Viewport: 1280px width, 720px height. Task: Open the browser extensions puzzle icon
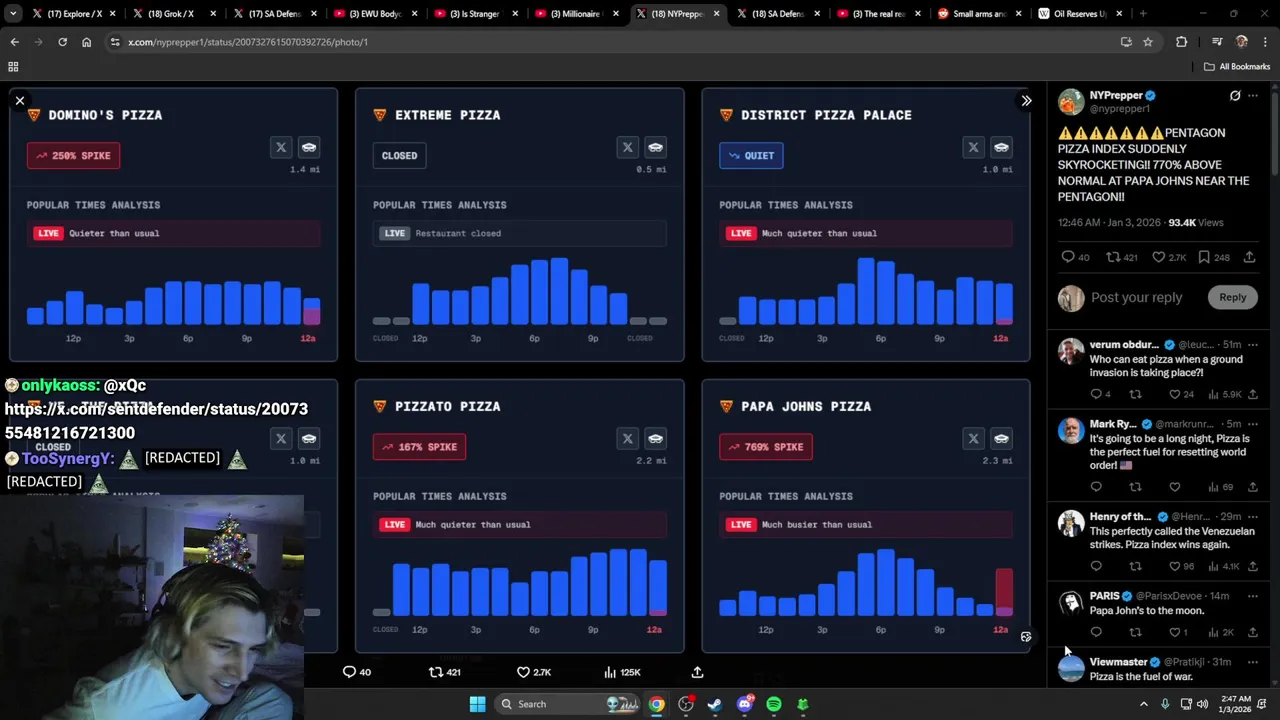1181,42
